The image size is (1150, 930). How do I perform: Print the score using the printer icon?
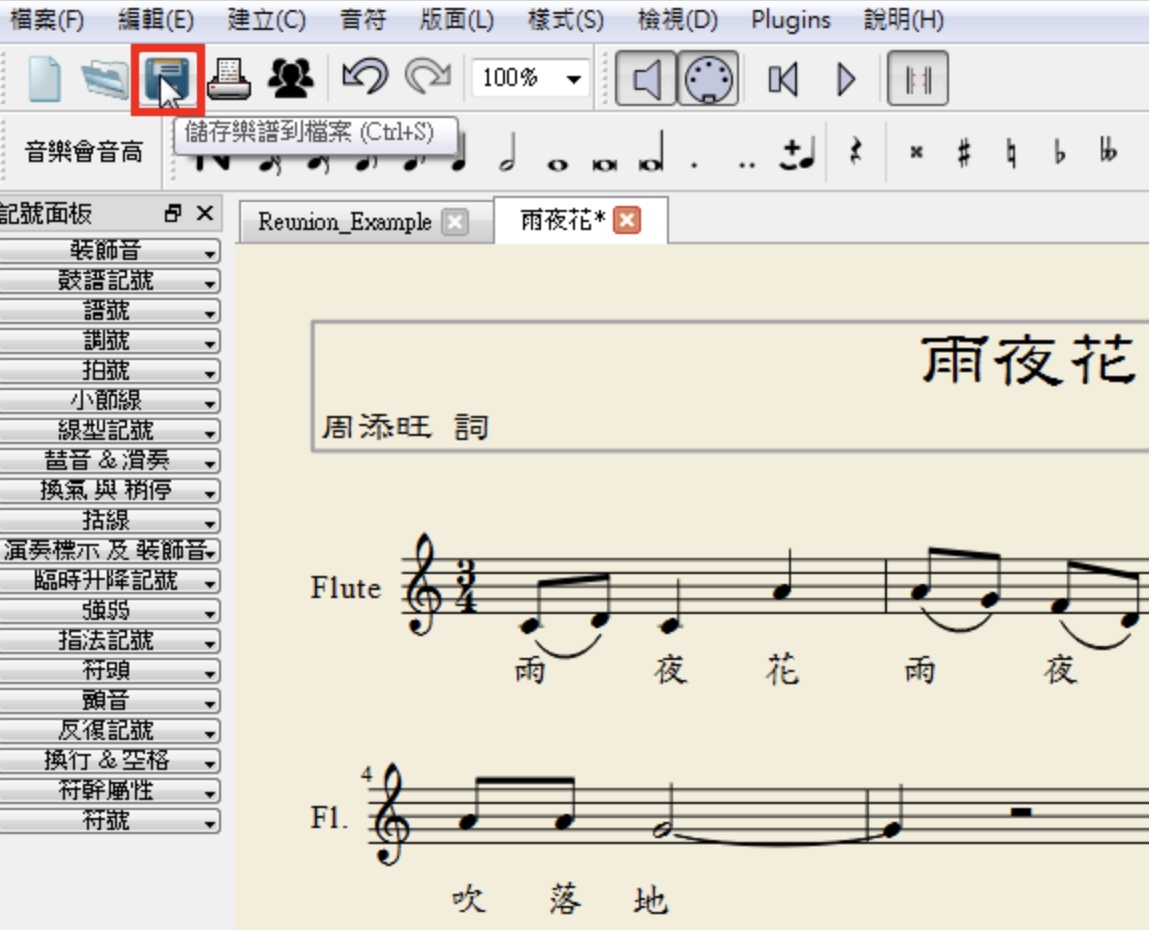[x=229, y=78]
